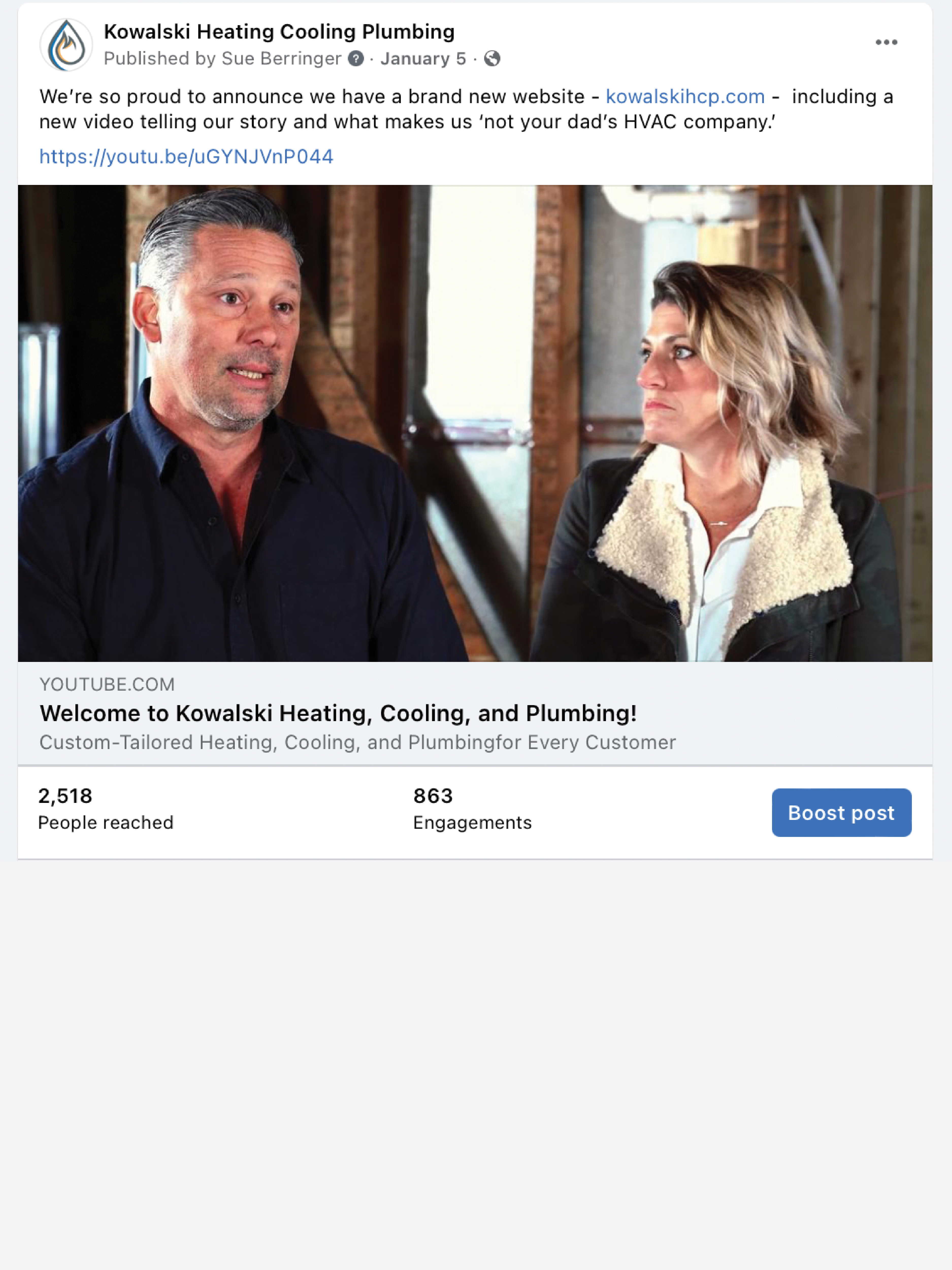The height and width of the screenshot is (1270, 952).
Task: Click the Sue Berringer publisher name
Action: tap(281, 59)
